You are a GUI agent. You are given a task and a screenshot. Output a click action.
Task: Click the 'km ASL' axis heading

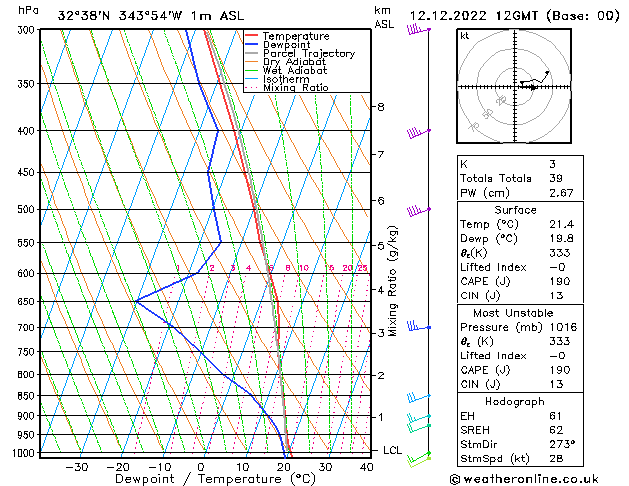pos(384,17)
